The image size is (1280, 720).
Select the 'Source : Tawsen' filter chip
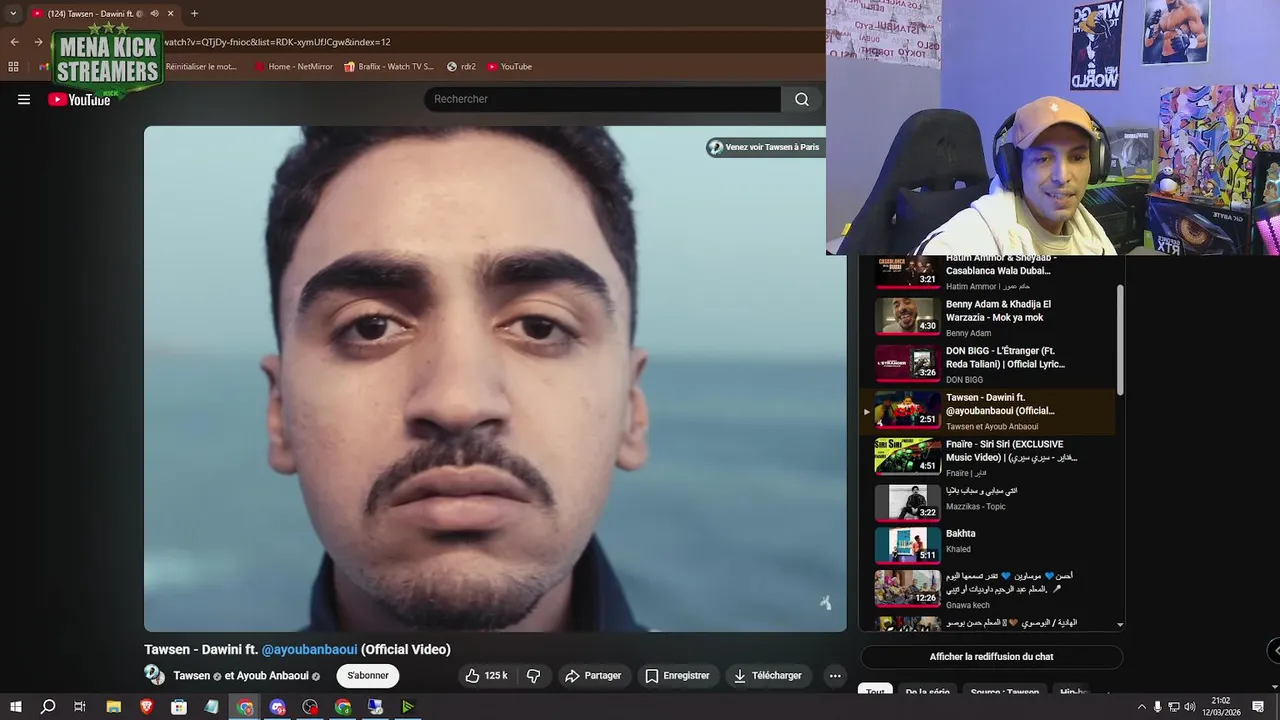click(1005, 692)
